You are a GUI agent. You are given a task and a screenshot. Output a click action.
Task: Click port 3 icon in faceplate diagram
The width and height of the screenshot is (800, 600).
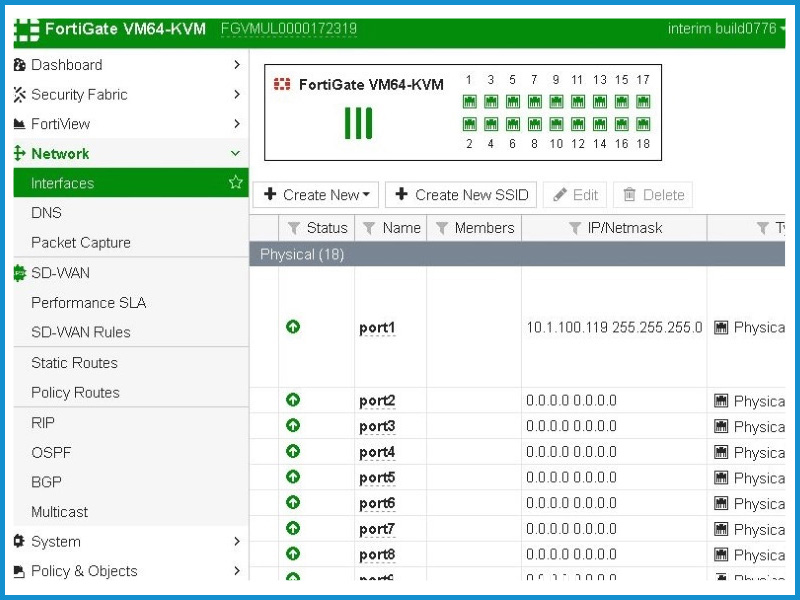click(x=491, y=102)
